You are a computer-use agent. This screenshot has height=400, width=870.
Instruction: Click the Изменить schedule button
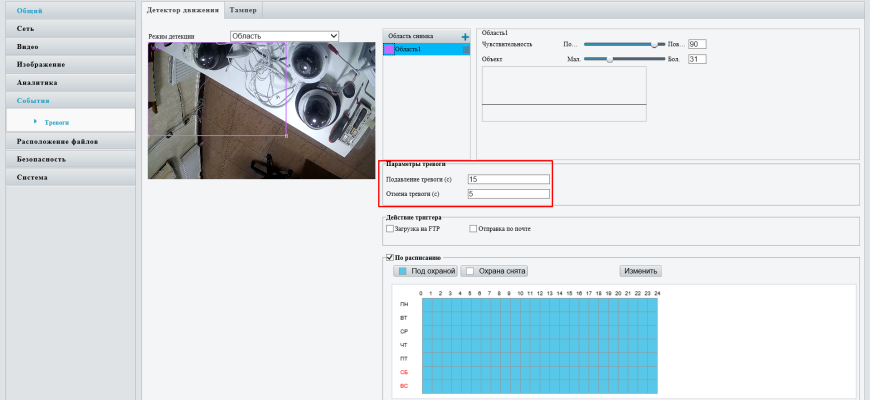pyautogui.click(x=640, y=271)
